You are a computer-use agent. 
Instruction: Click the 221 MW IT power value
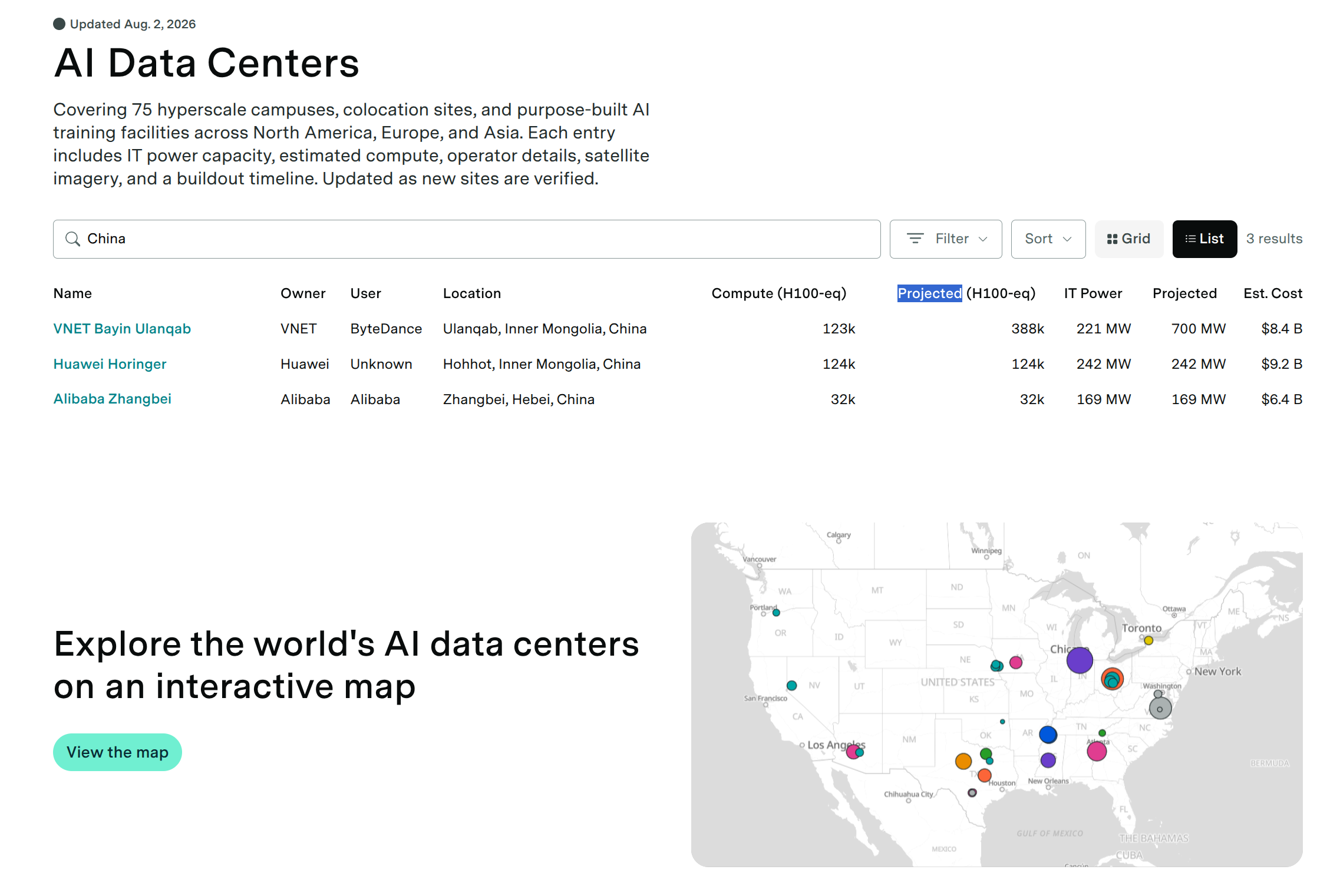[x=1104, y=329]
